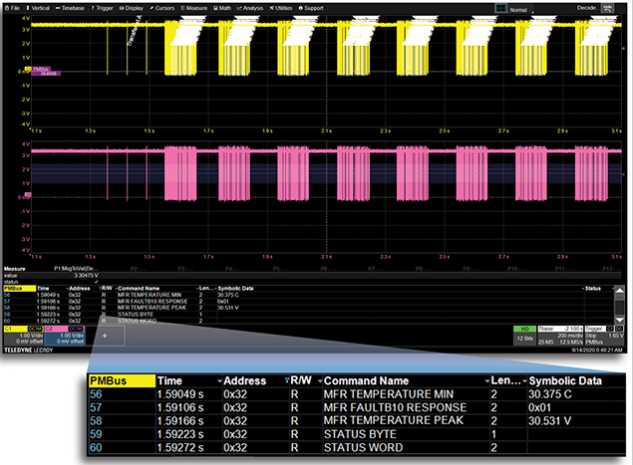
Task: Click the DC1M coupling badge on C2
Action: [x=76, y=329]
